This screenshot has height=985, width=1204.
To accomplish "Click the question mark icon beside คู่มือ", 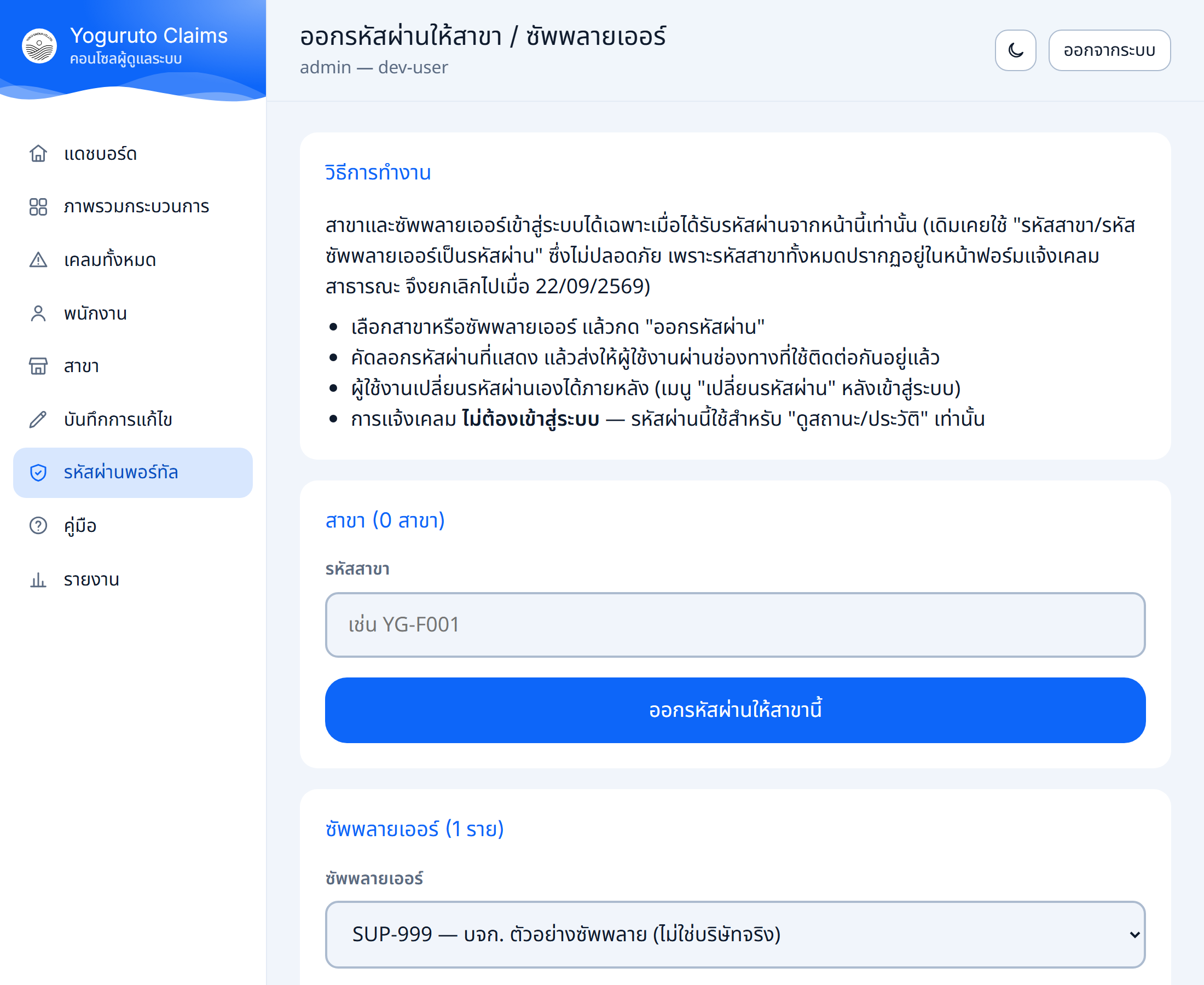I will 38,526.
